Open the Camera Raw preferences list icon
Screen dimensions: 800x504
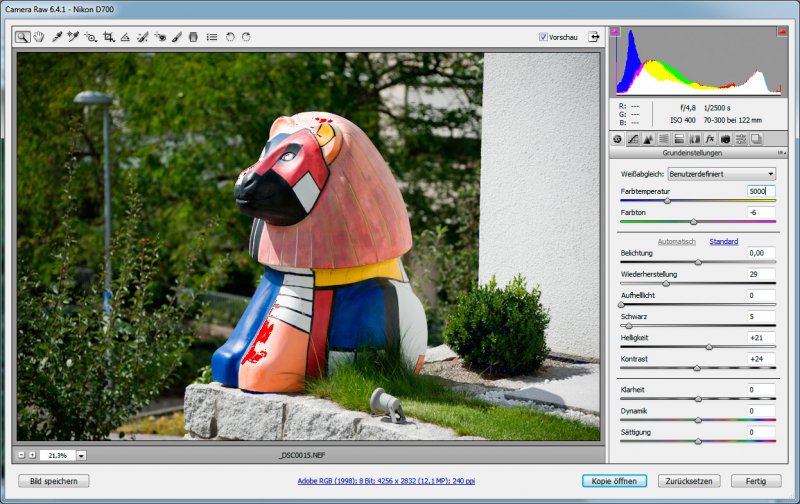coord(212,37)
